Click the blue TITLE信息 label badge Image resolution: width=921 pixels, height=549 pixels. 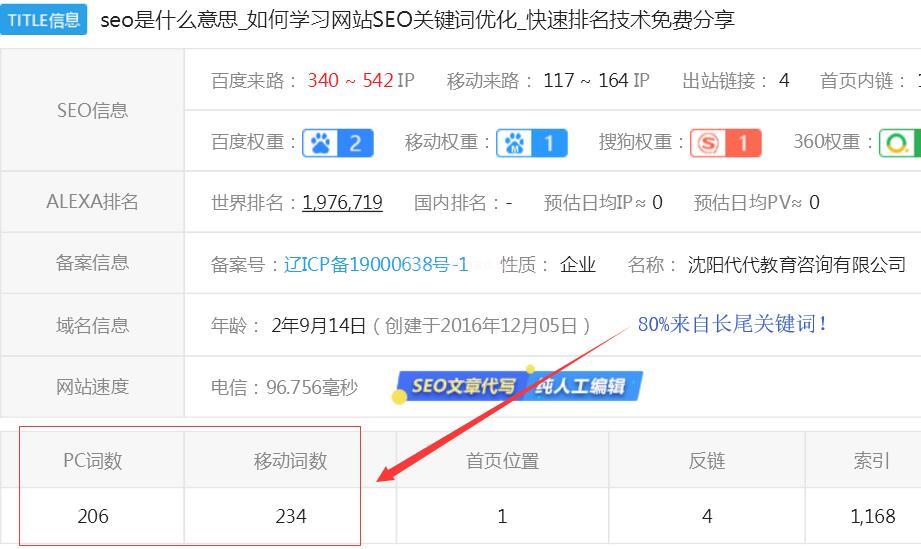pos(44,19)
